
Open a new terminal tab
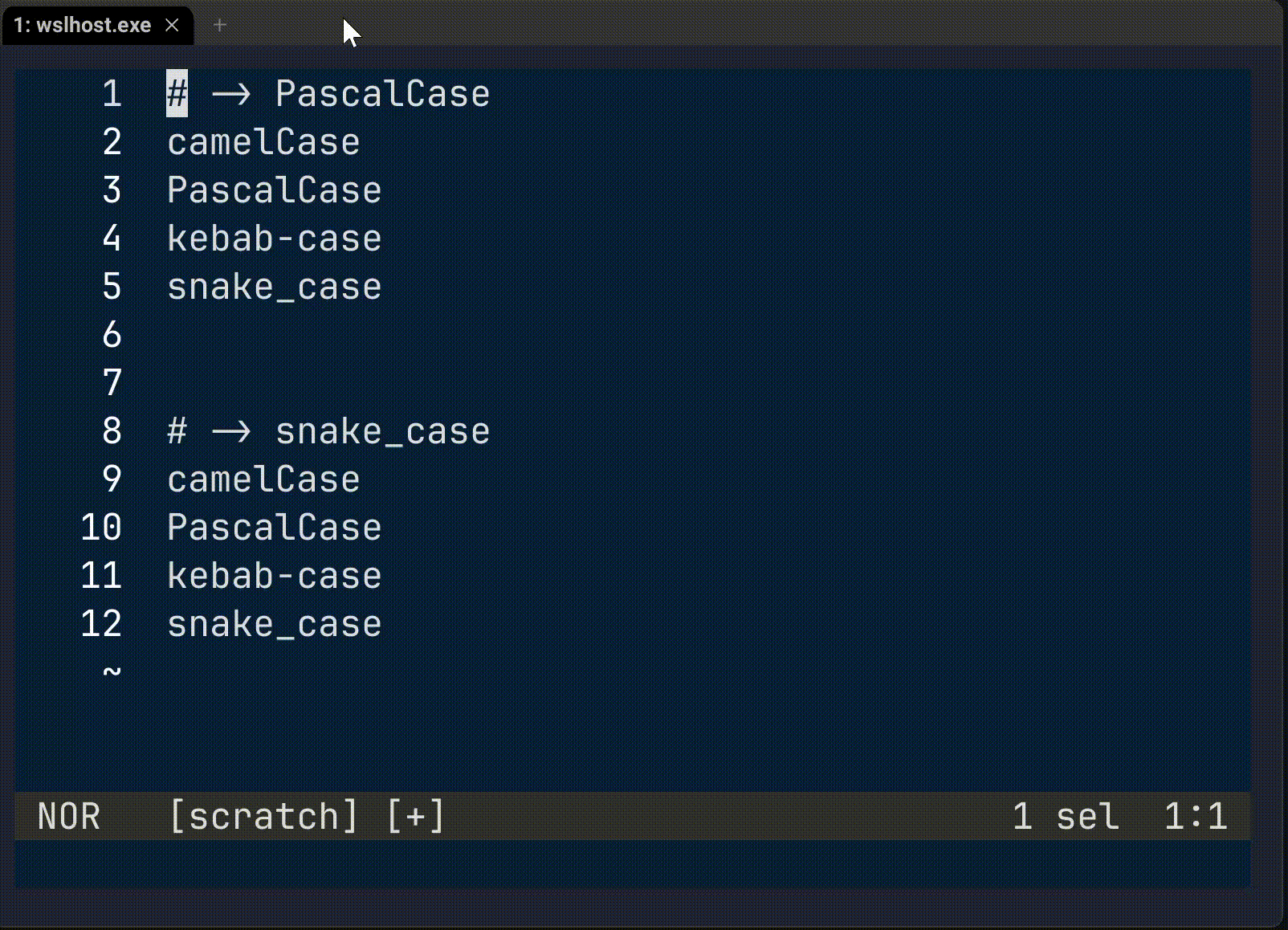pos(219,25)
